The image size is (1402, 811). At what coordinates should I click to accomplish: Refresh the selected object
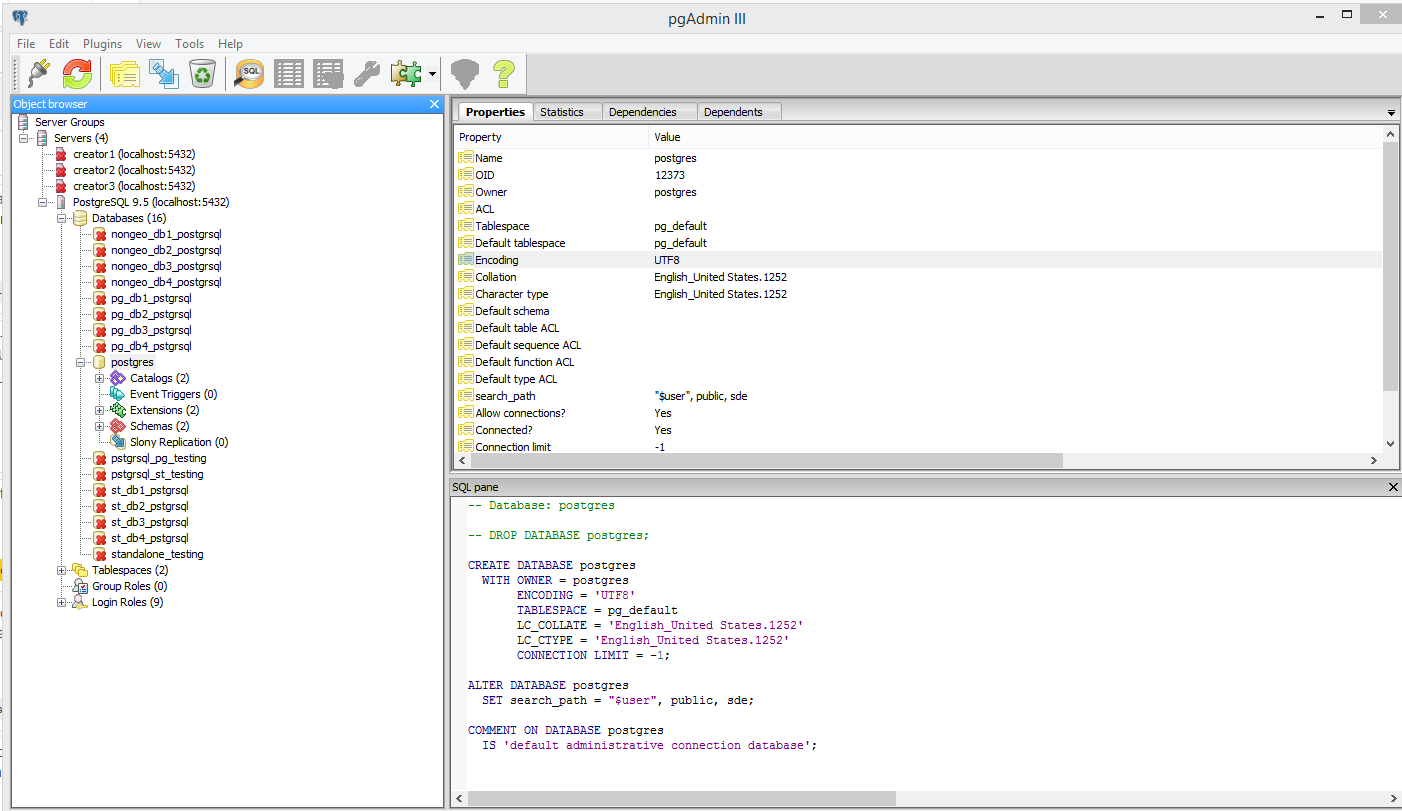tap(77, 74)
